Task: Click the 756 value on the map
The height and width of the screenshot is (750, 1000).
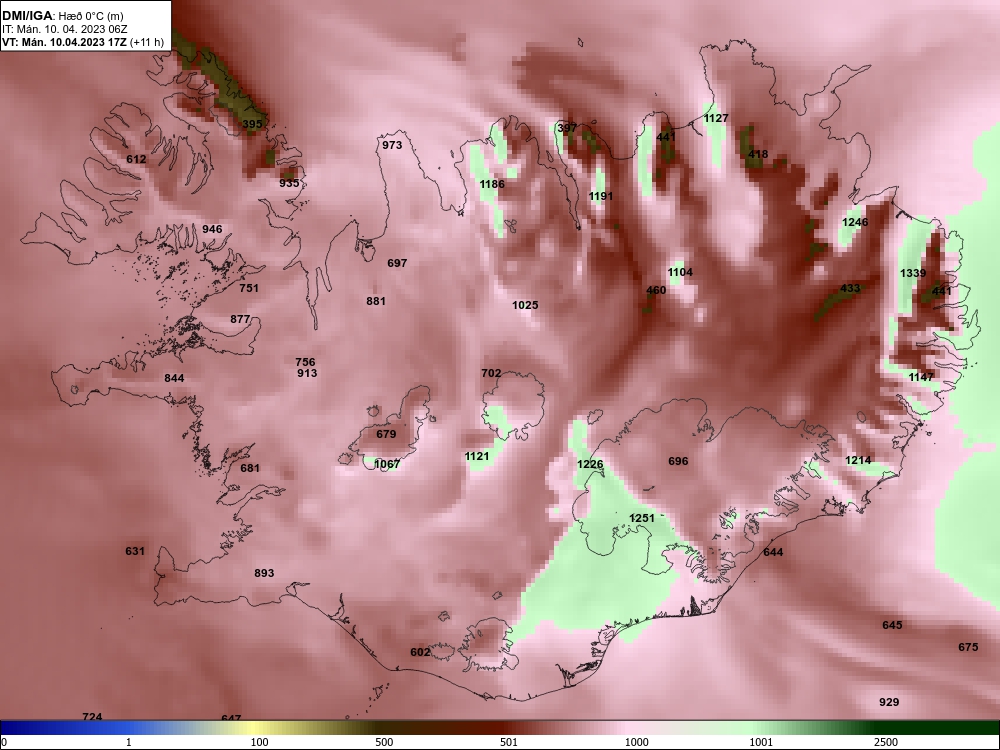Action: pos(305,362)
